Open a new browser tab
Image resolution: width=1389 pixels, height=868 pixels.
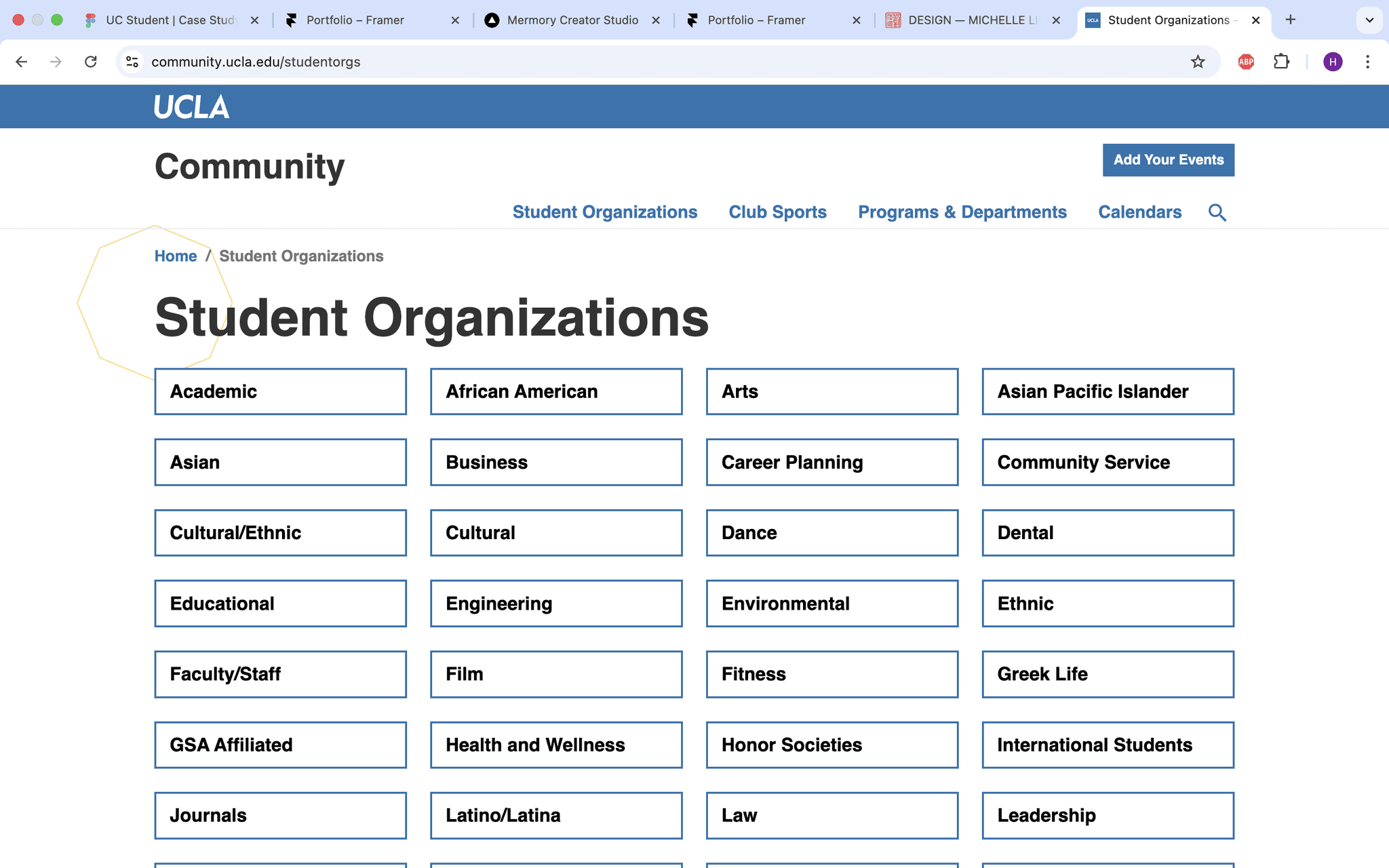point(1290,20)
